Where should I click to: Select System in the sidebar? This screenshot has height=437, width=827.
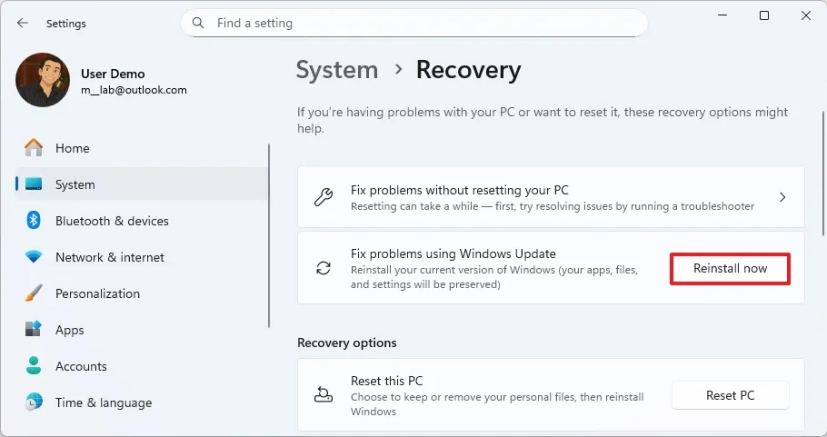[141, 184]
